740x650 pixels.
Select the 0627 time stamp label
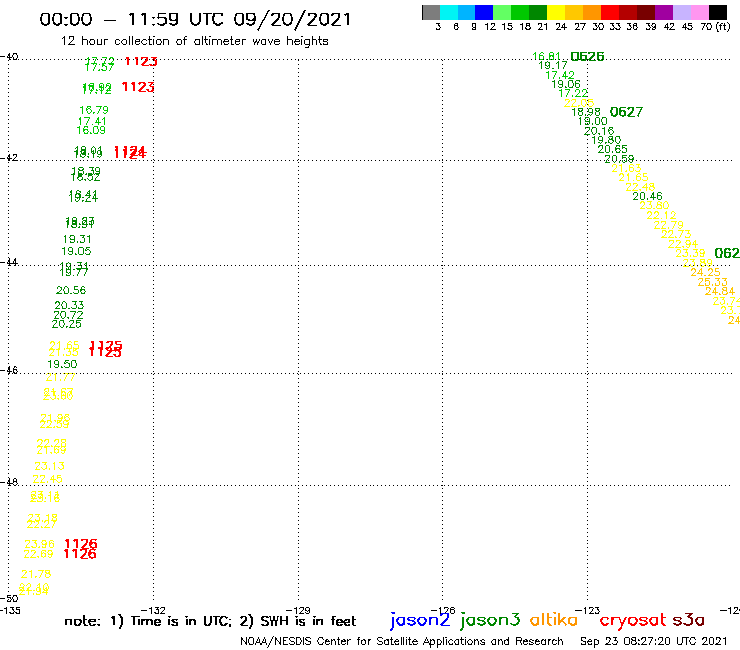[x=626, y=112]
